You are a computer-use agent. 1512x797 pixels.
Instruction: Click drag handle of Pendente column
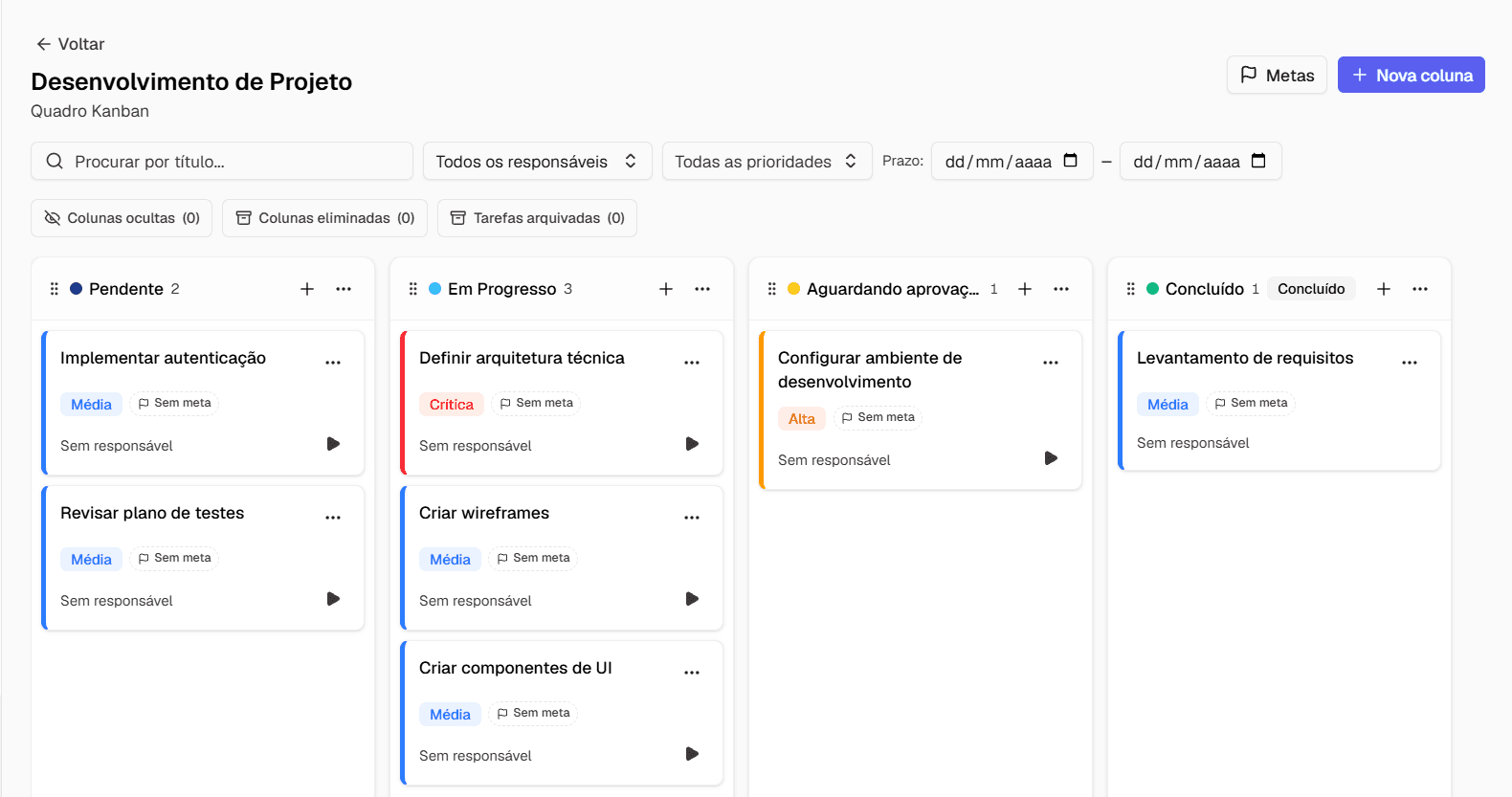pos(55,289)
